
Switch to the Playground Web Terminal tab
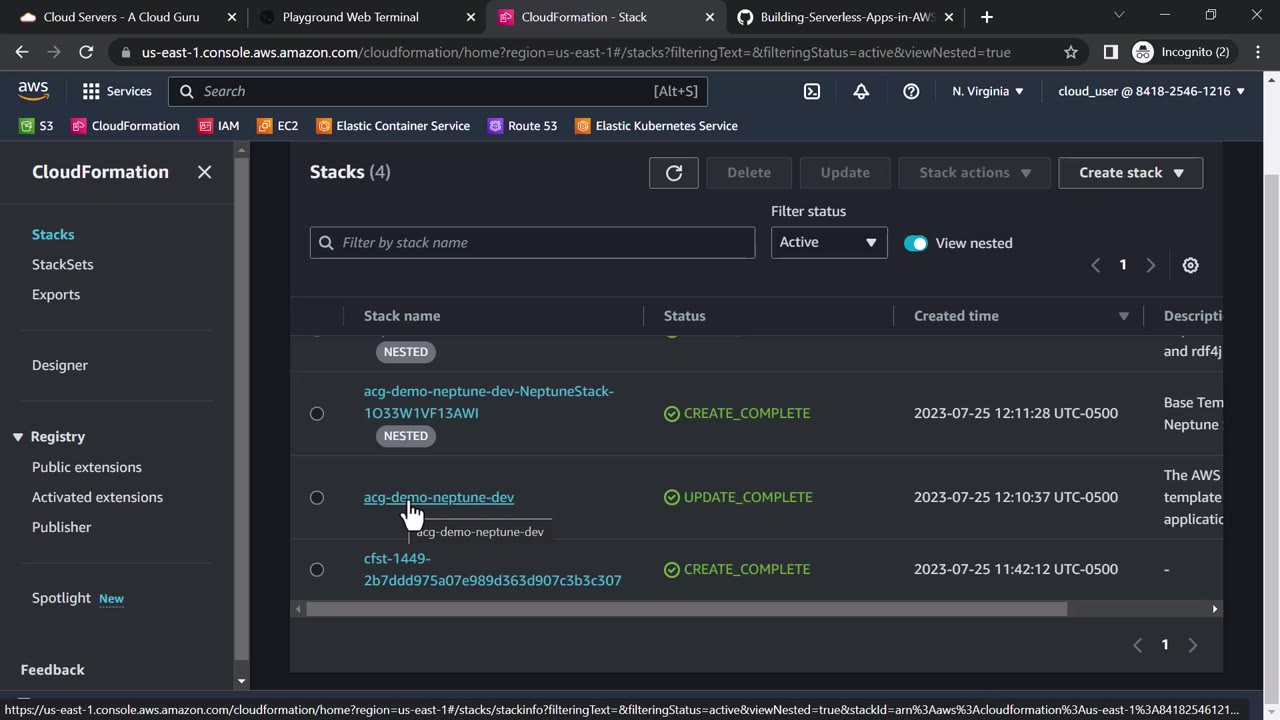tap(350, 17)
